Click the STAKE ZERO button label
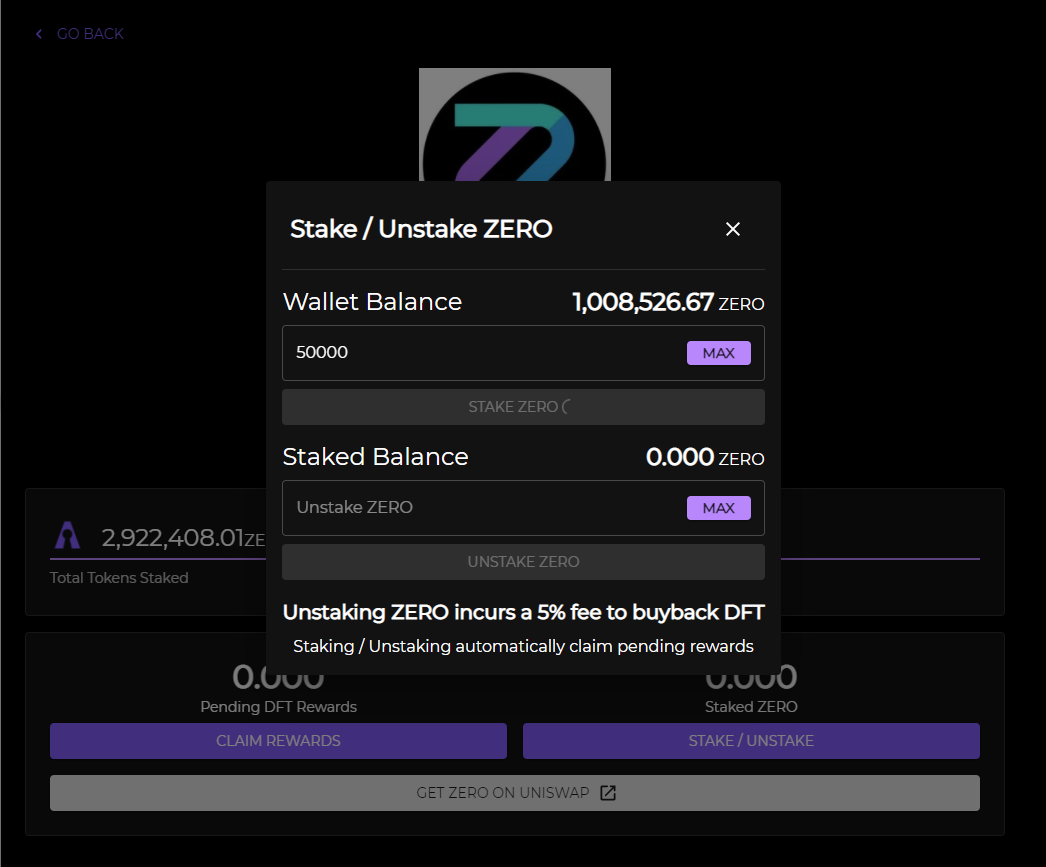 pyautogui.click(x=513, y=407)
